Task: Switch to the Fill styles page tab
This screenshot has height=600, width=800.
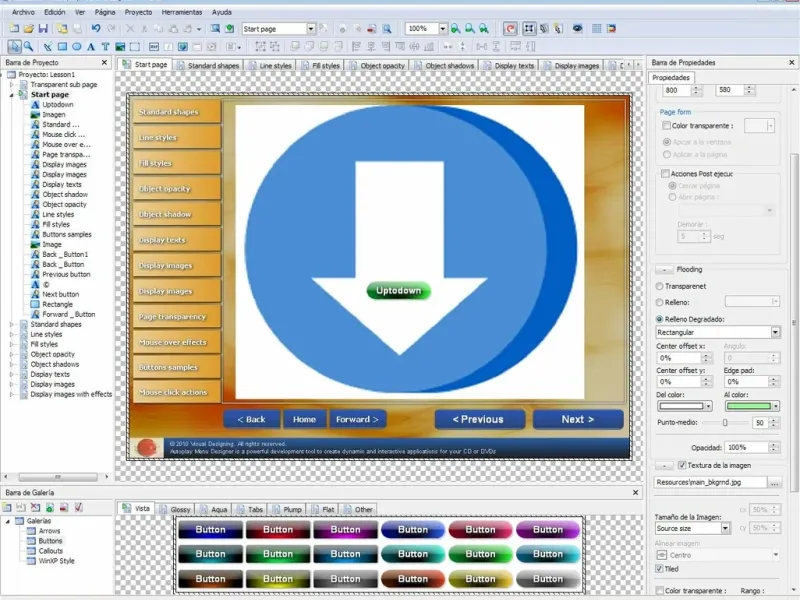Action: click(x=321, y=65)
